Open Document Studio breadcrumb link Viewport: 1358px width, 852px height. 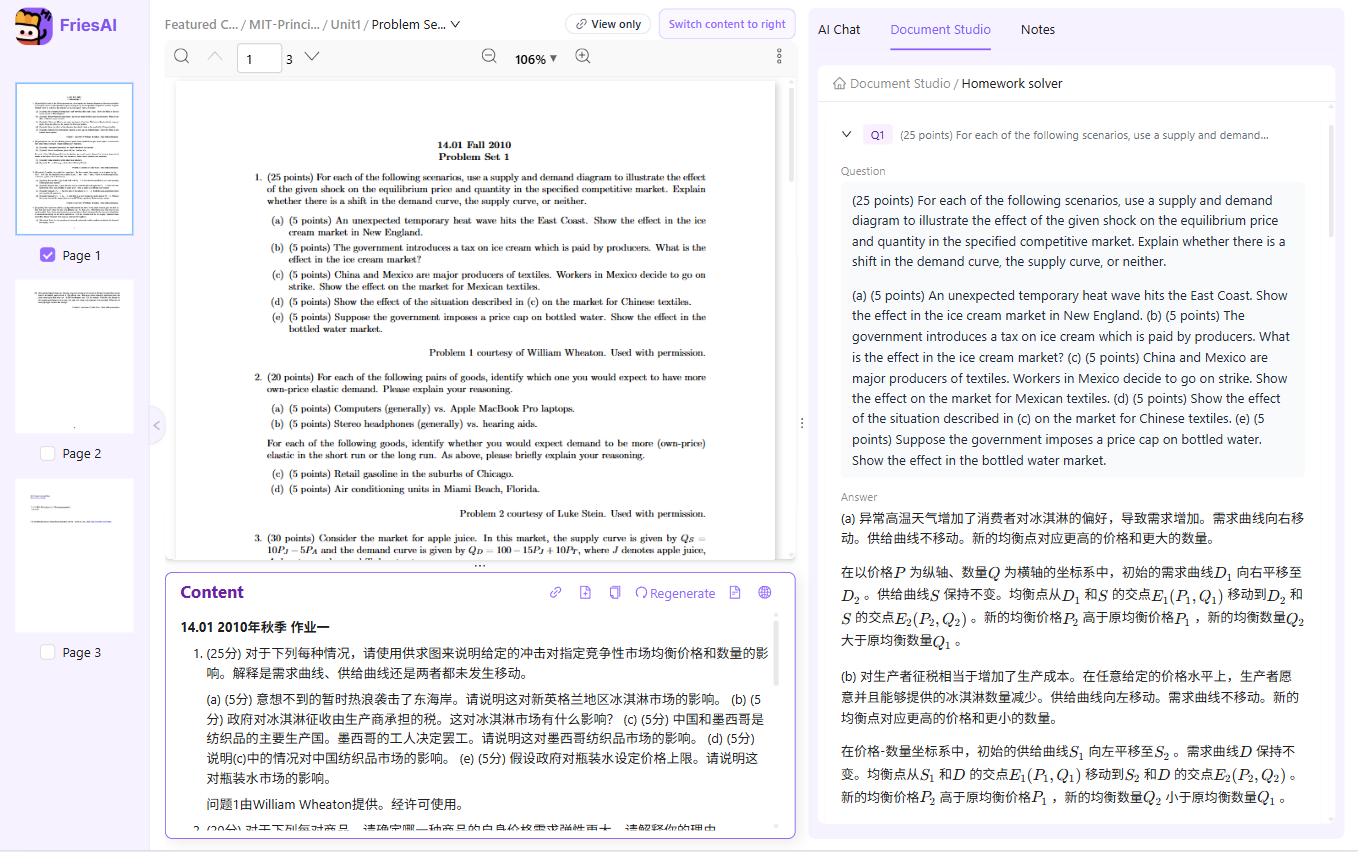(900, 83)
